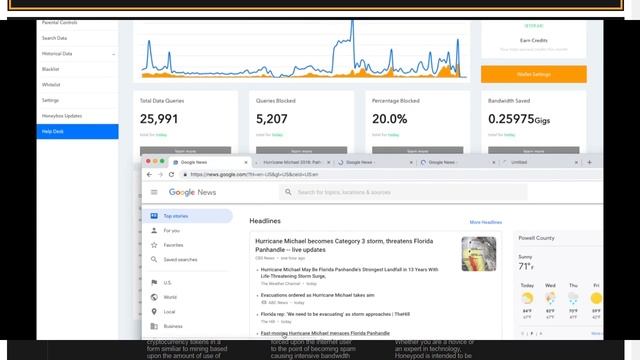Select Help Desk in dashboard sidebar
640x360 pixels.
[x=78, y=131]
